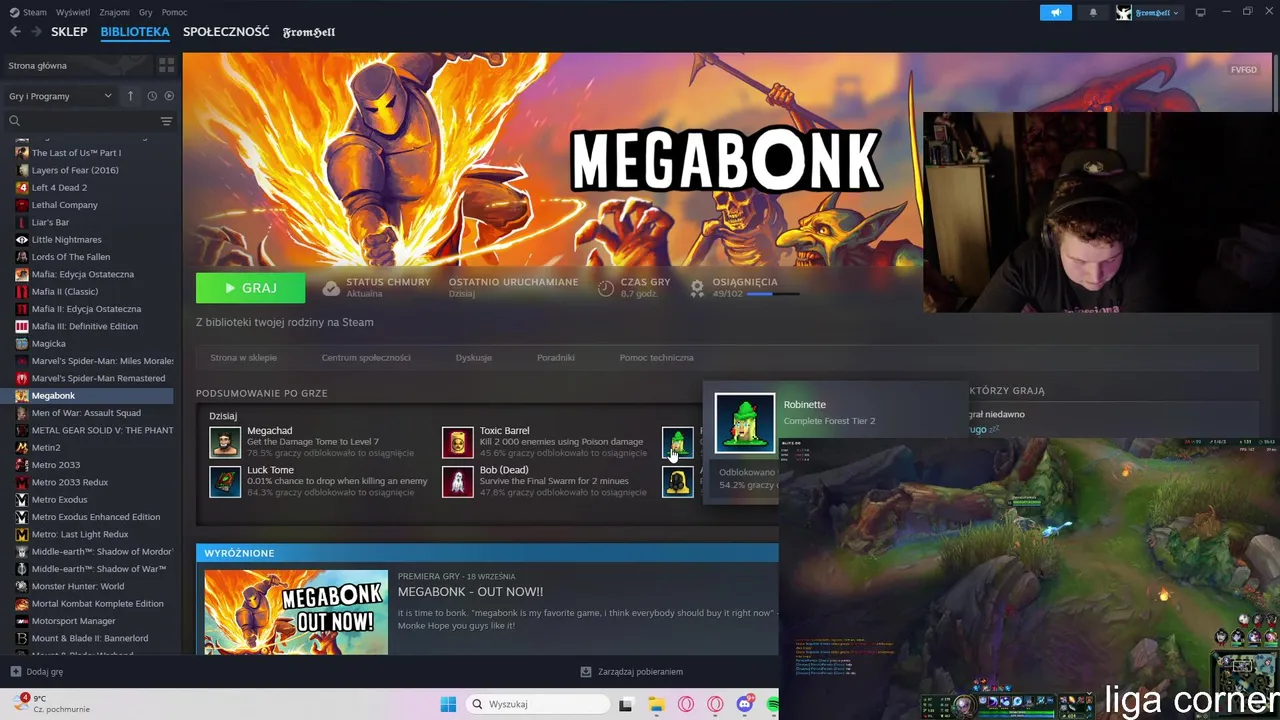The image size is (1280, 720).
Task: Open the Poradniki link
Action: [x=555, y=357]
